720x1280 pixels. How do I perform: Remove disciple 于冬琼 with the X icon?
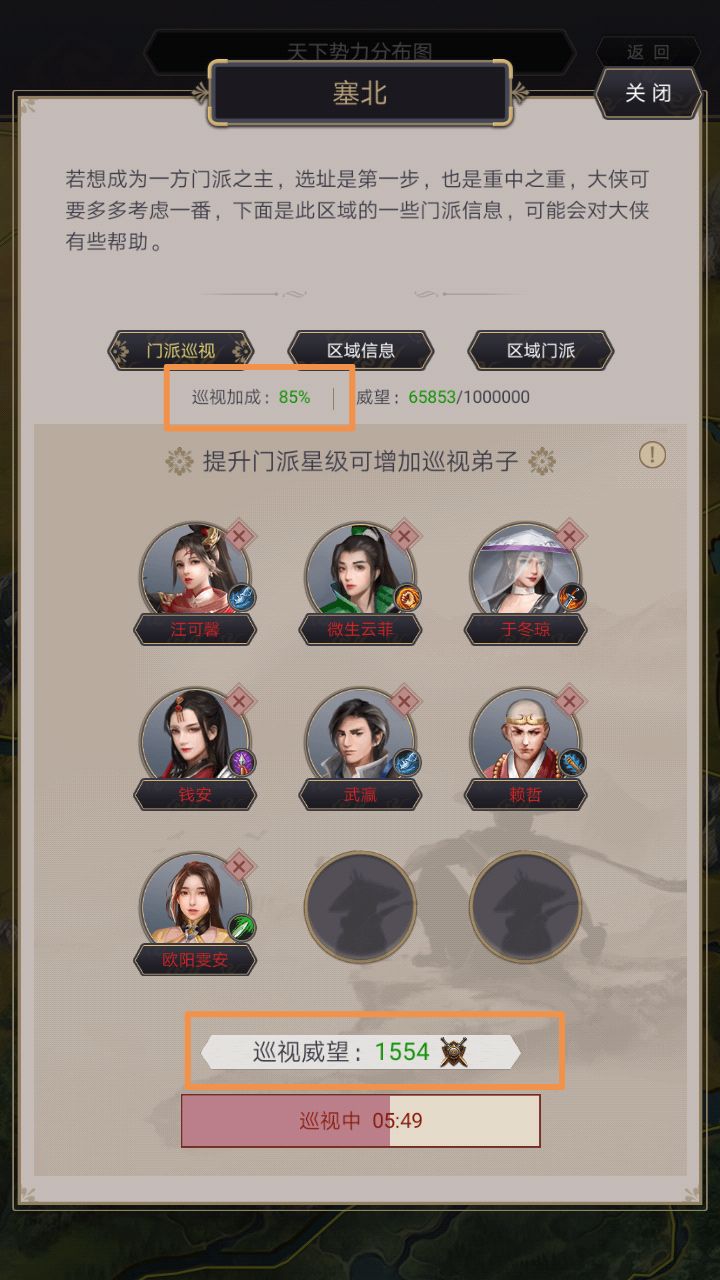(569, 536)
